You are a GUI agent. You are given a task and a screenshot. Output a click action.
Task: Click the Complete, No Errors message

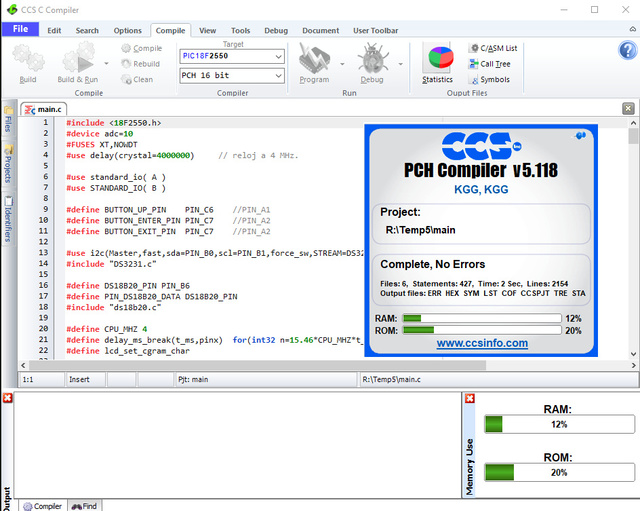point(433,264)
